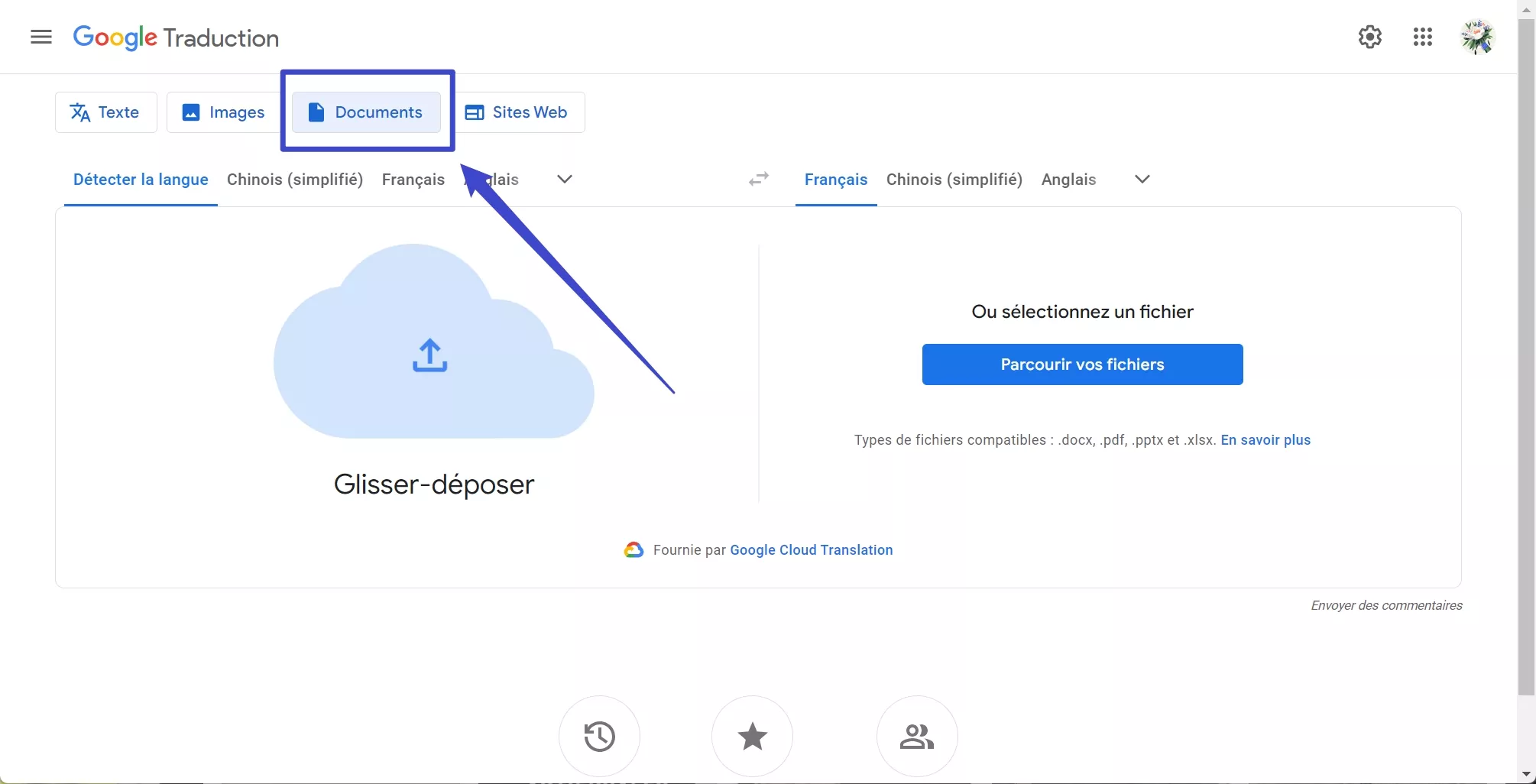Click the Google Cloud logo
Viewport: 1536px width, 784px height.
[x=634, y=549]
